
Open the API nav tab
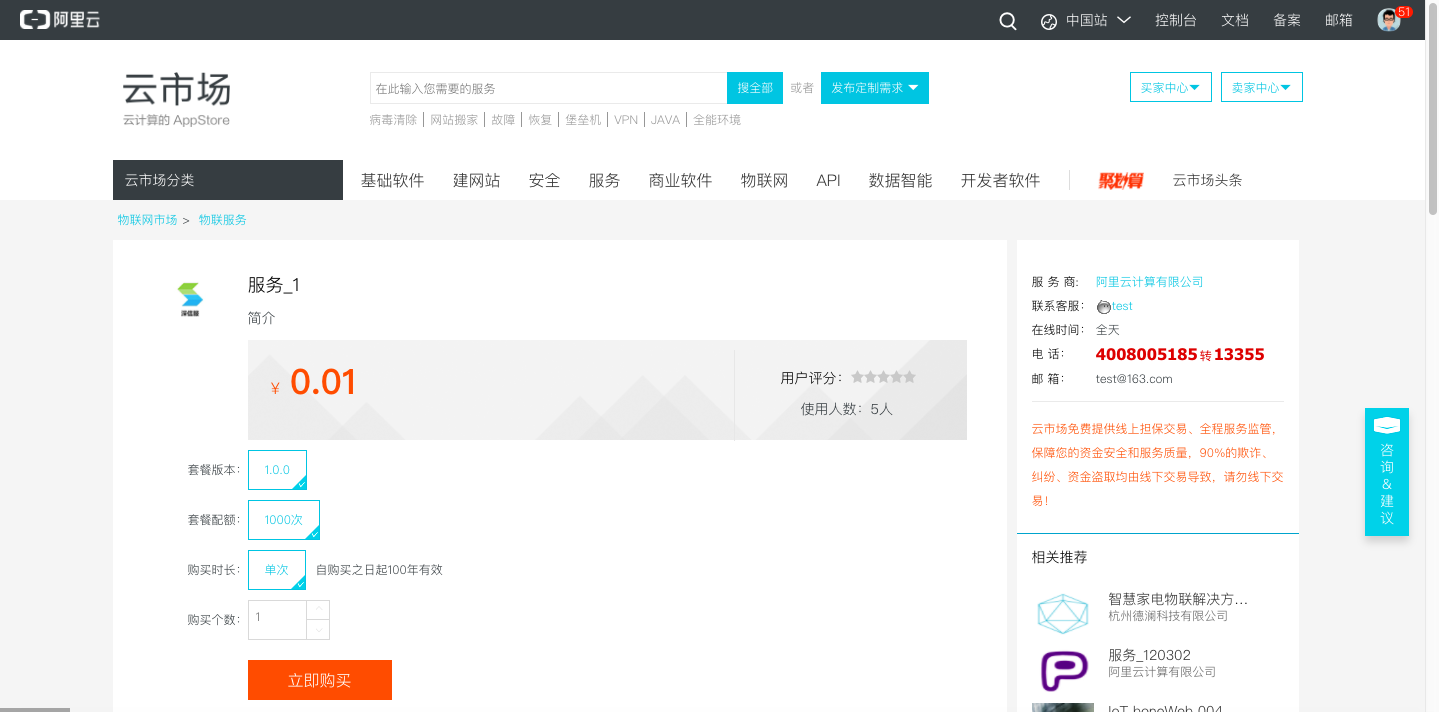tap(829, 180)
